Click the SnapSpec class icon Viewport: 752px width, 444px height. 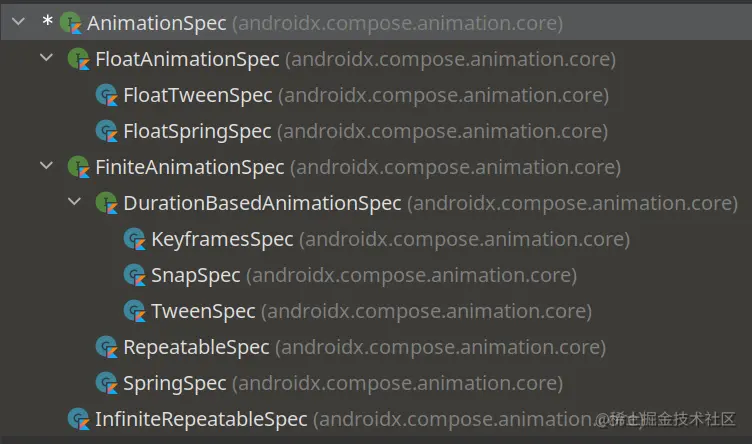click(135, 275)
